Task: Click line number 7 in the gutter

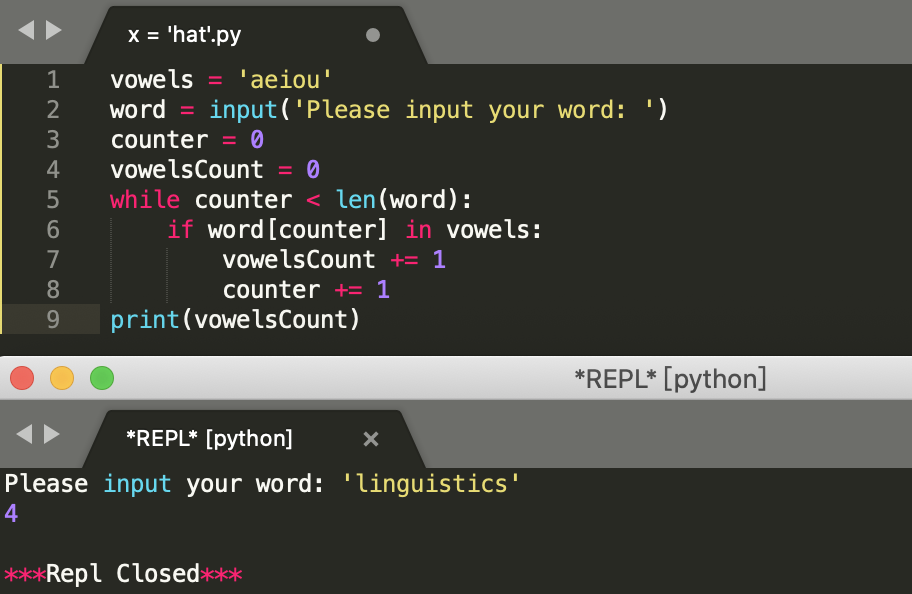Action: click(x=54, y=259)
